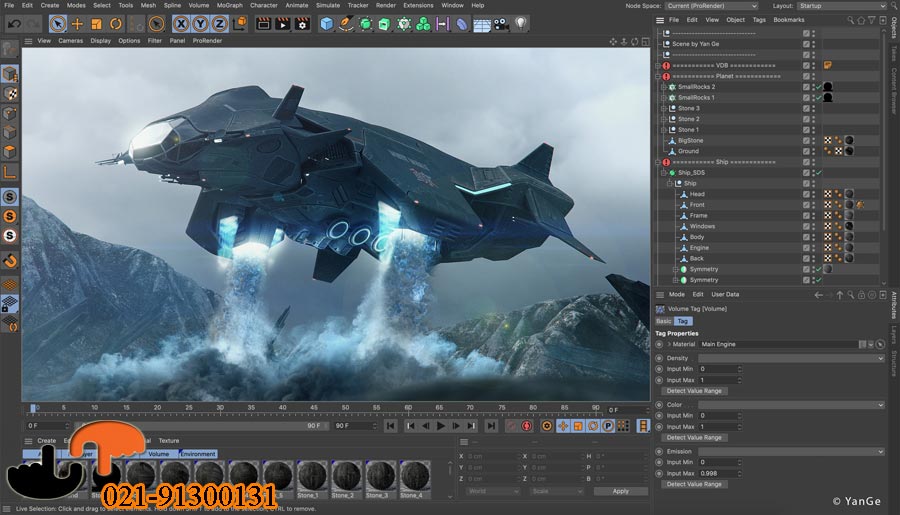Play the animation forward
The height and width of the screenshot is (515, 900).
pyautogui.click(x=441, y=426)
